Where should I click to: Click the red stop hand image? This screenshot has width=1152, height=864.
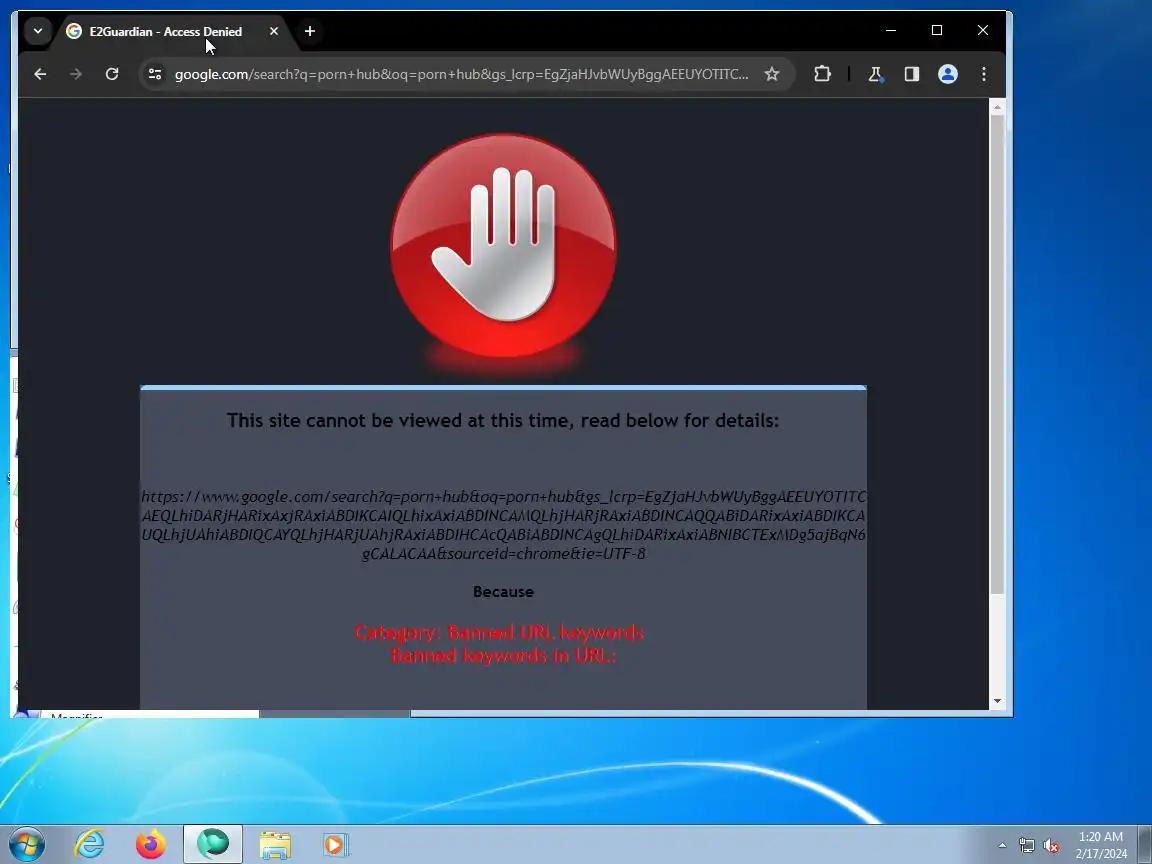tap(504, 246)
